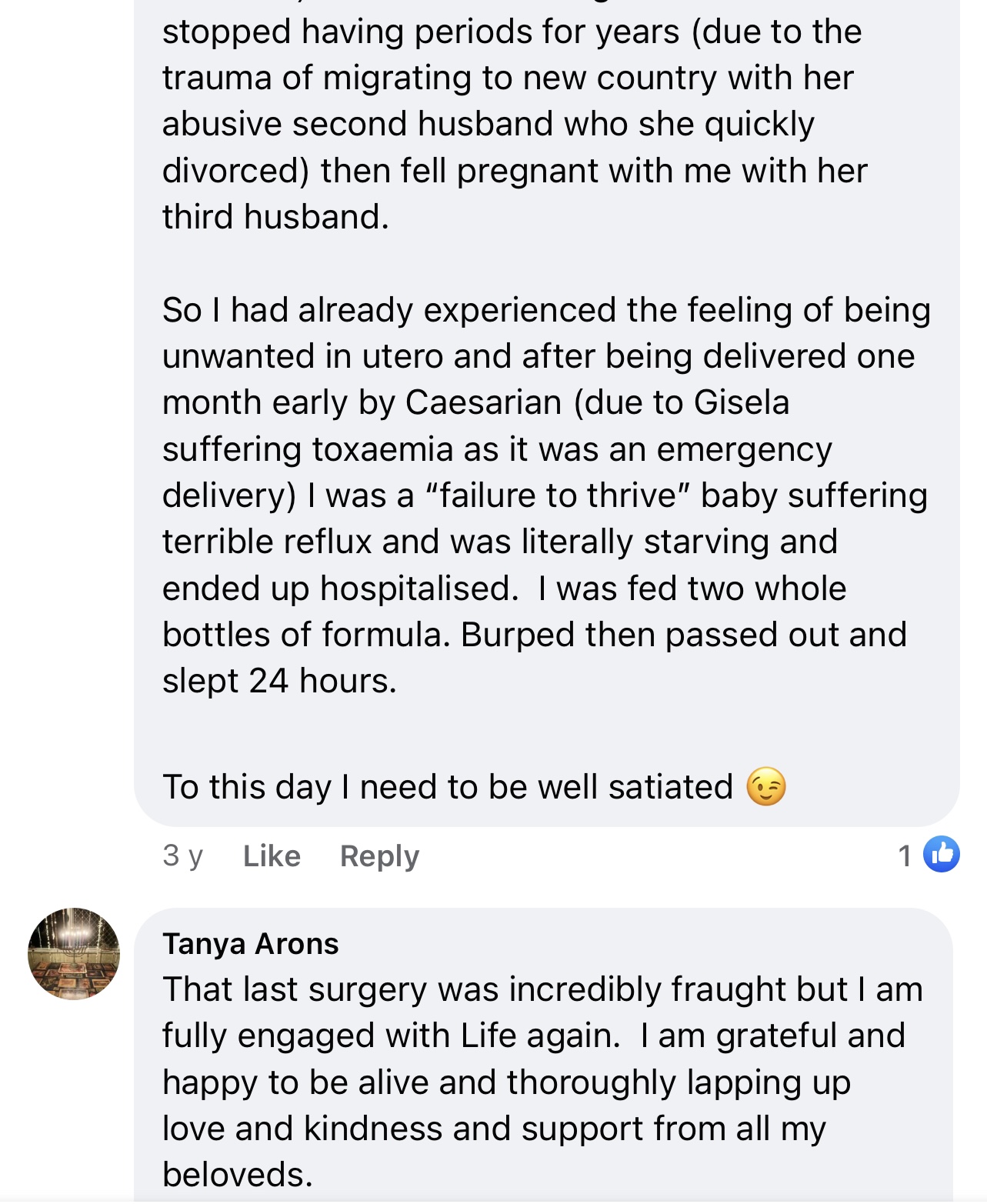Click the blue thumbs-up reaction icon
The width and height of the screenshot is (987, 1204).
pos(941,854)
